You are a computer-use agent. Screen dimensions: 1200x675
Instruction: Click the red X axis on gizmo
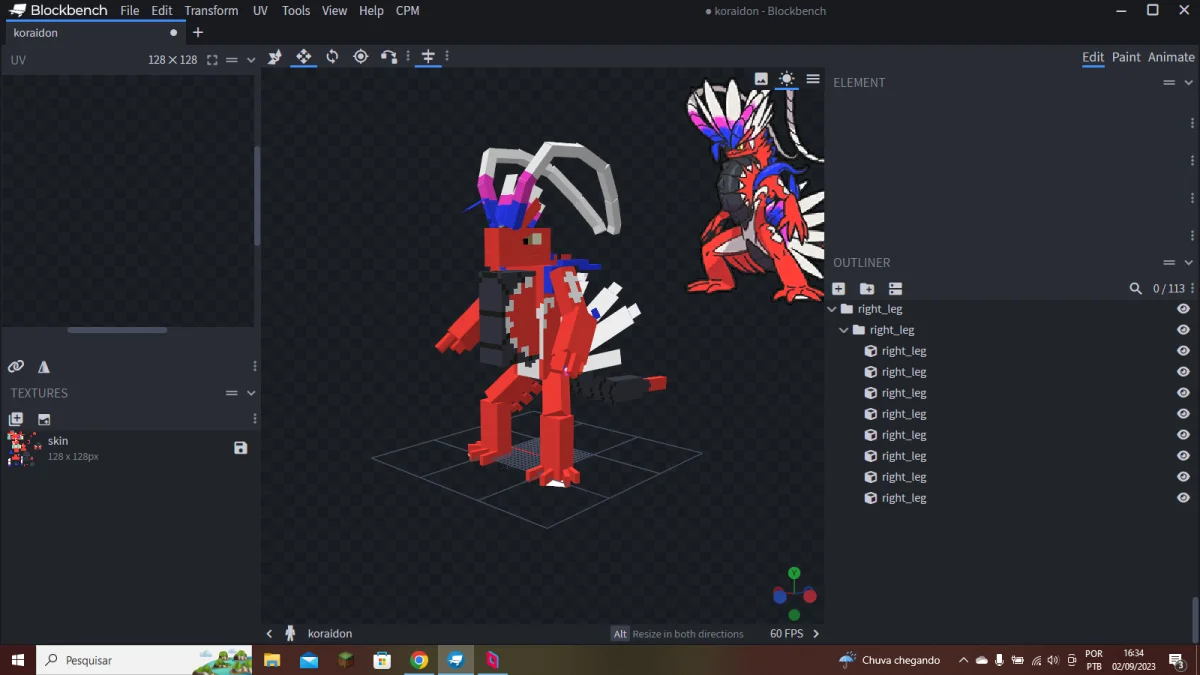[810, 596]
